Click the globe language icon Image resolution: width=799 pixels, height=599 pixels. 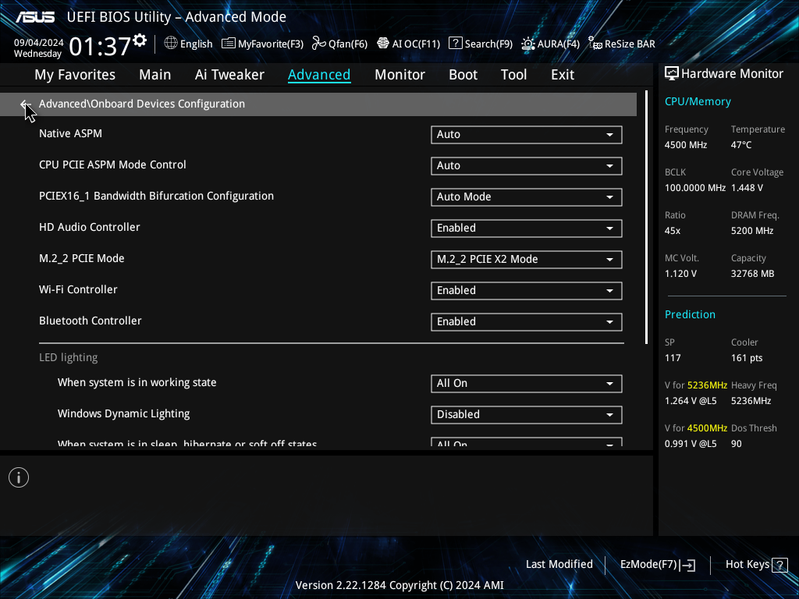click(171, 43)
